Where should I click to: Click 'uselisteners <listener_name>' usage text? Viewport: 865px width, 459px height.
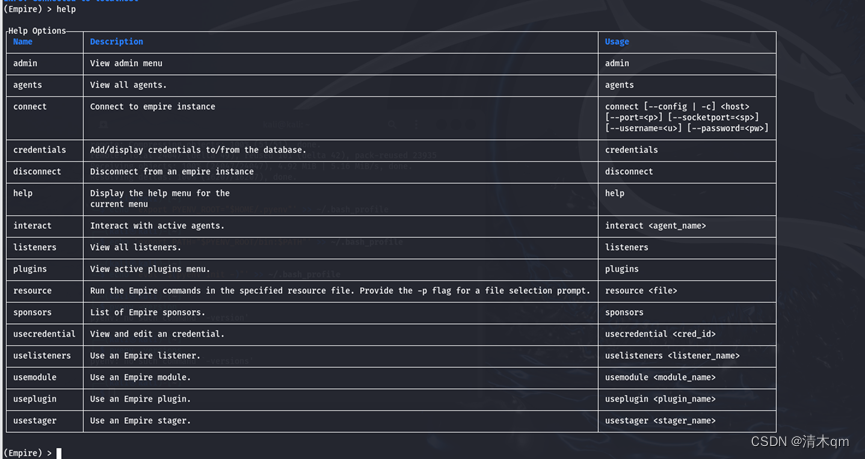[x=672, y=356]
